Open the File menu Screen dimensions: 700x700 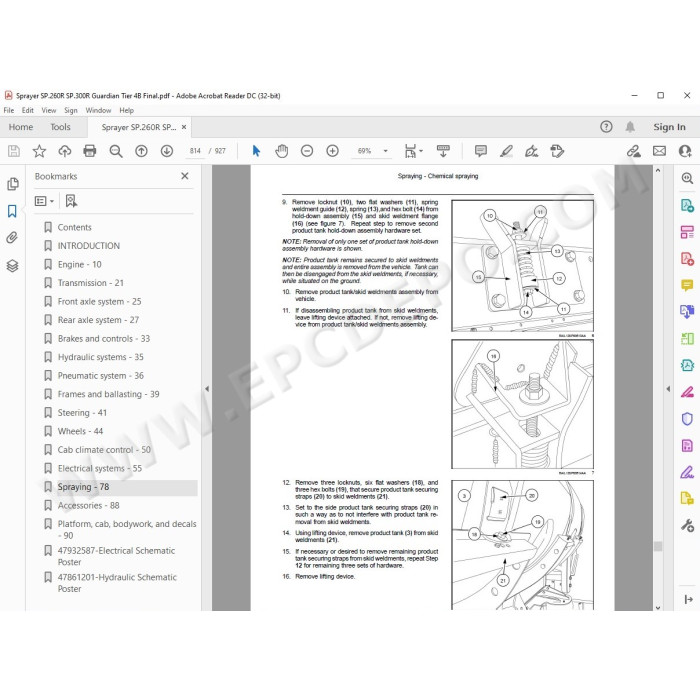[x=9, y=110]
